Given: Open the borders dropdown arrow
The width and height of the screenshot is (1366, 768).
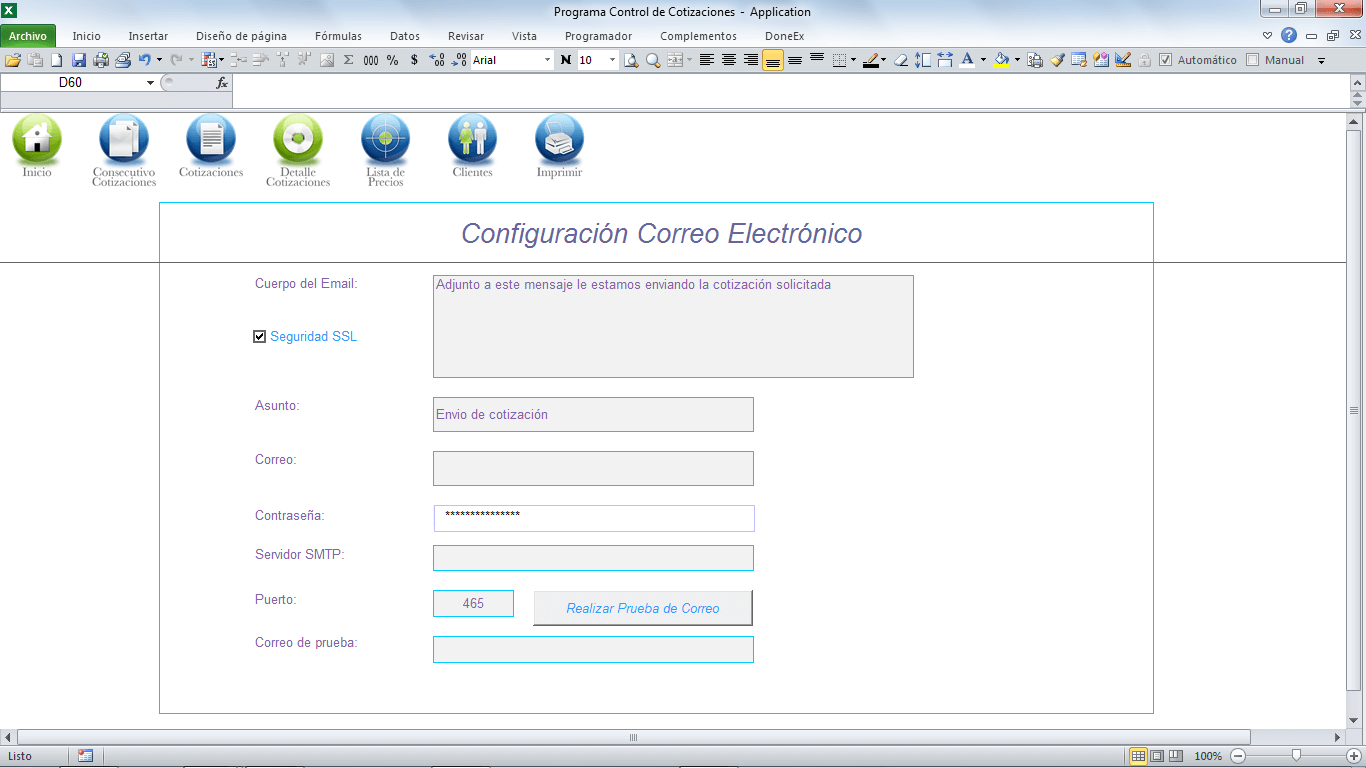Looking at the screenshot, I should pyautogui.click(x=853, y=60).
